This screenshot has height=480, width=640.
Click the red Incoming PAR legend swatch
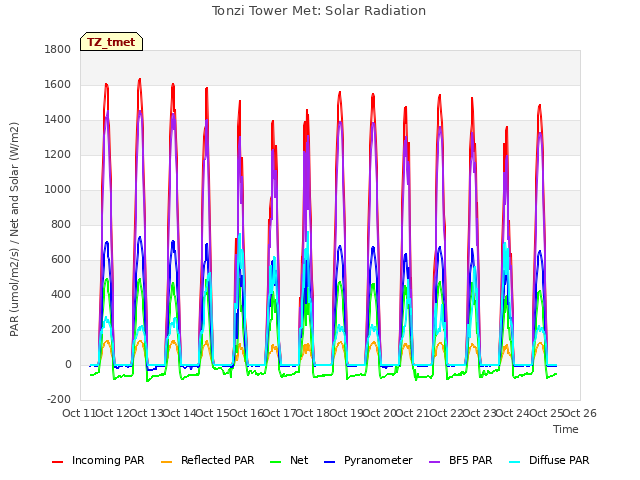point(58,462)
